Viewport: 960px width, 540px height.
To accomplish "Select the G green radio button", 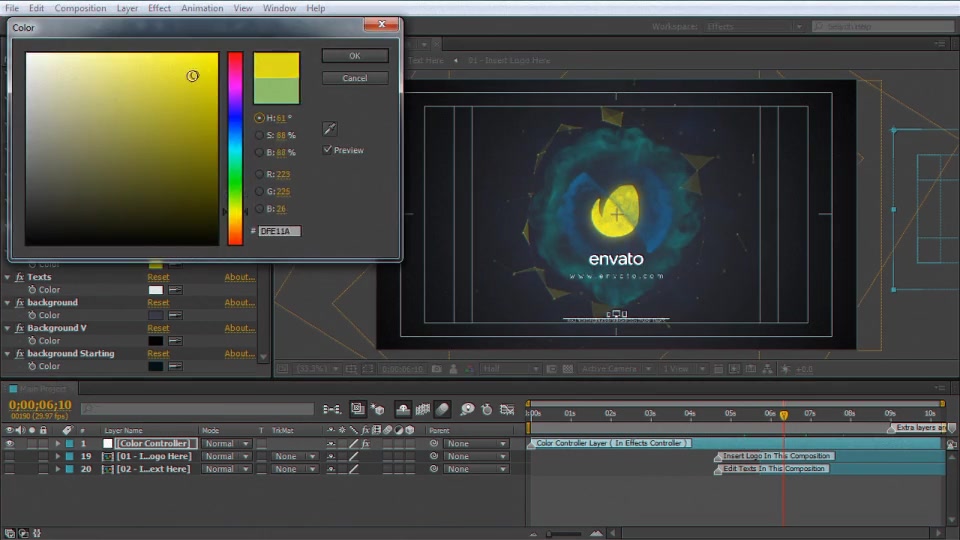I will coord(259,192).
